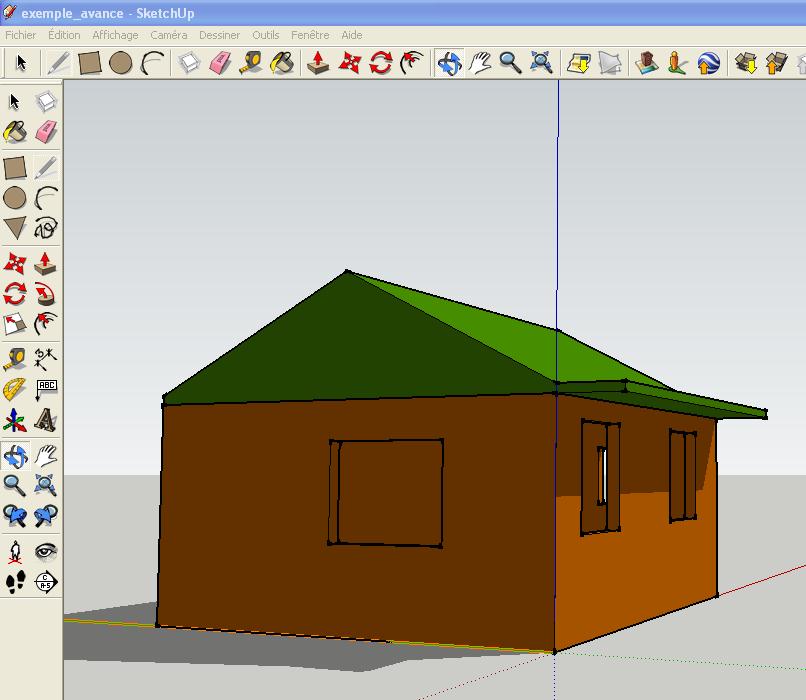Expand the Caméra menu
Screen dimensions: 806x700
point(168,35)
